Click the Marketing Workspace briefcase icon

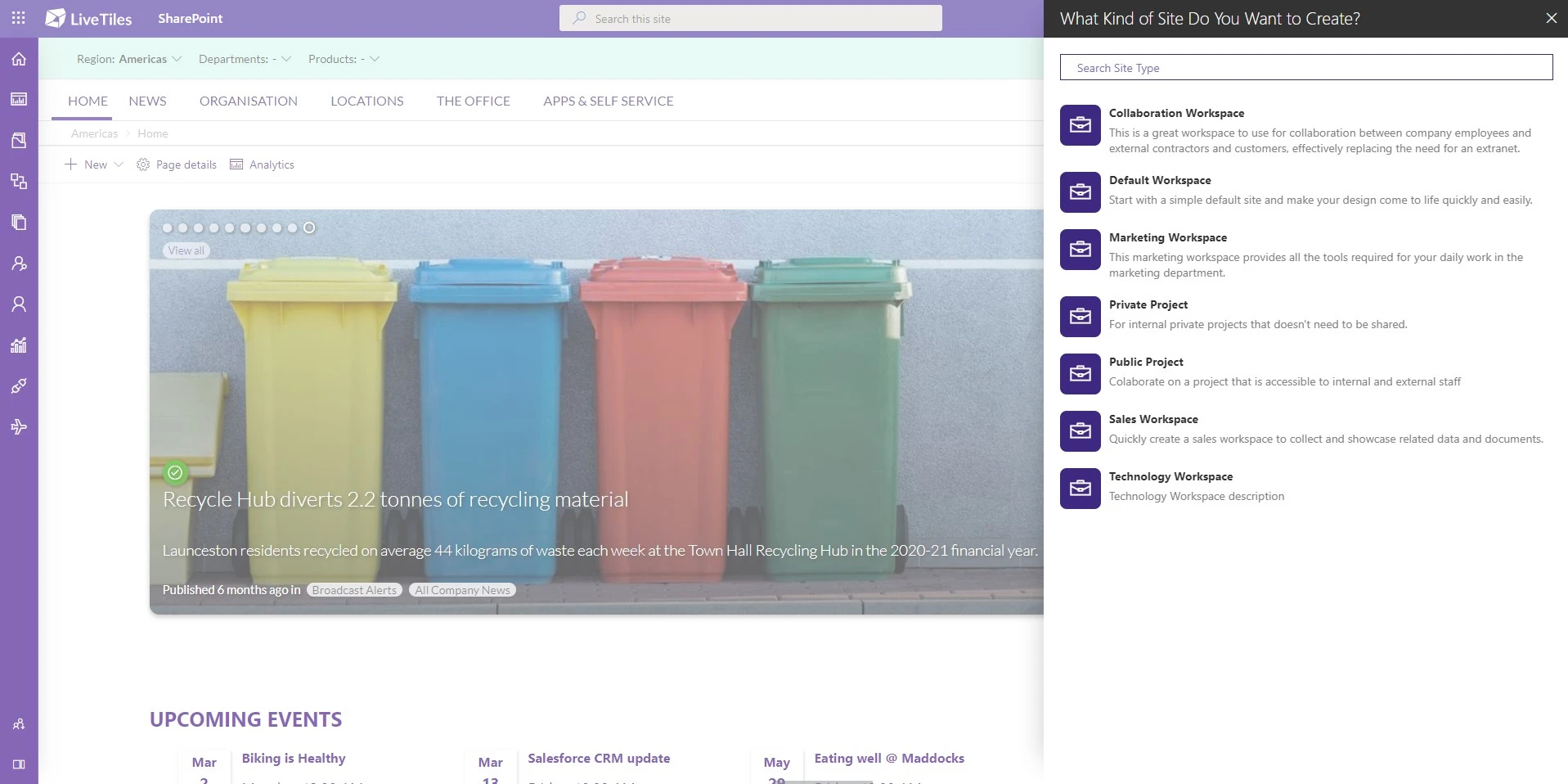coord(1081,250)
